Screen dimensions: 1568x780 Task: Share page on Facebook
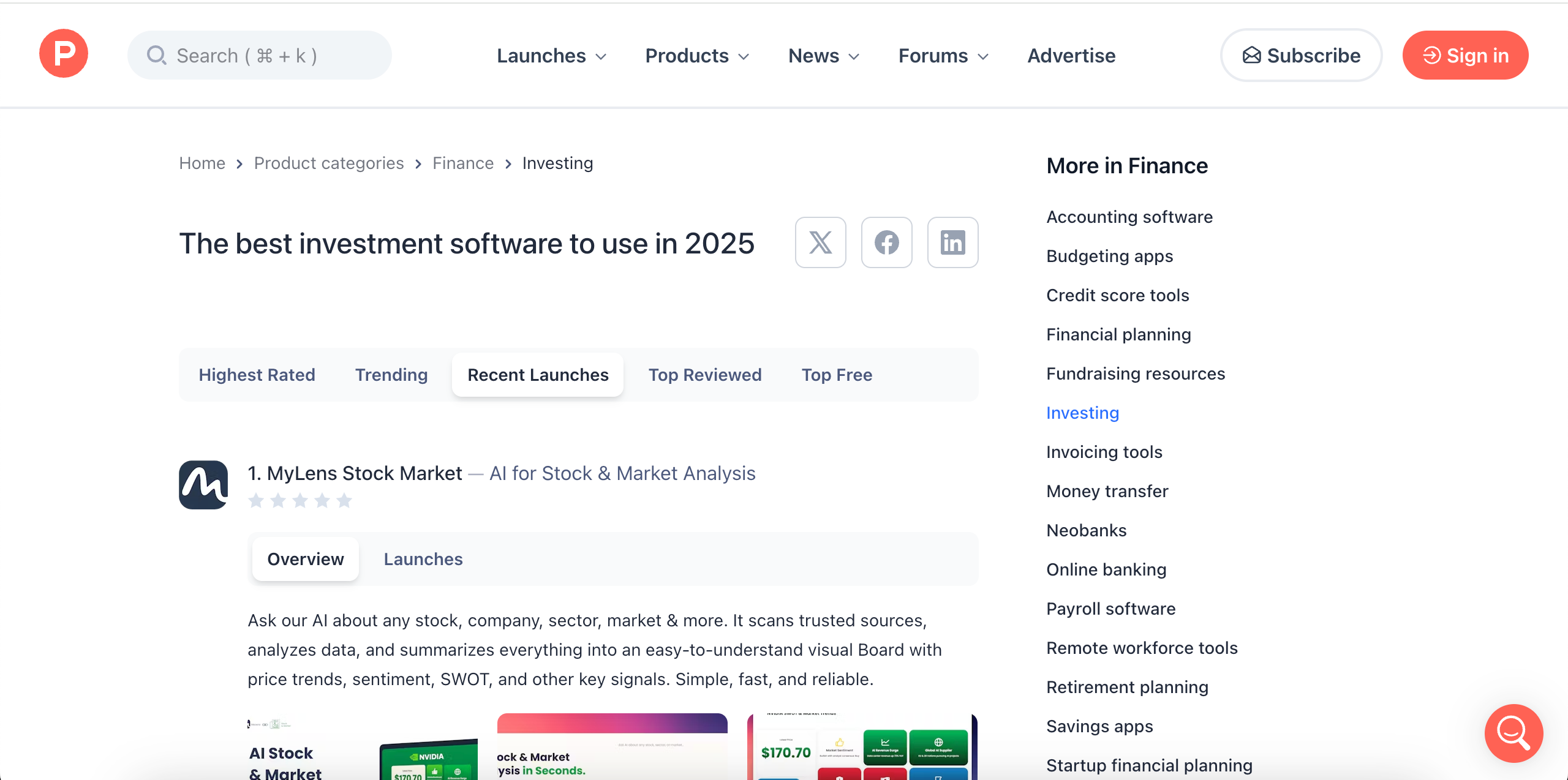click(886, 242)
